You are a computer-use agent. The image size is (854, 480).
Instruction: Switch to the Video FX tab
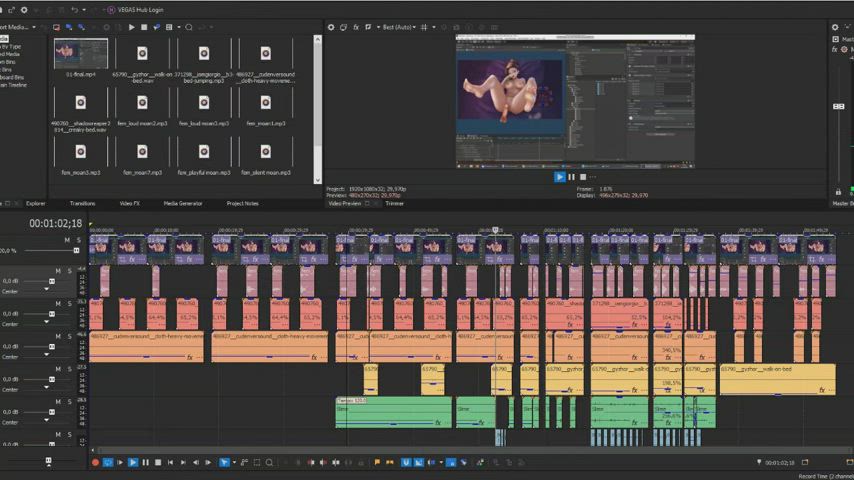(130, 203)
